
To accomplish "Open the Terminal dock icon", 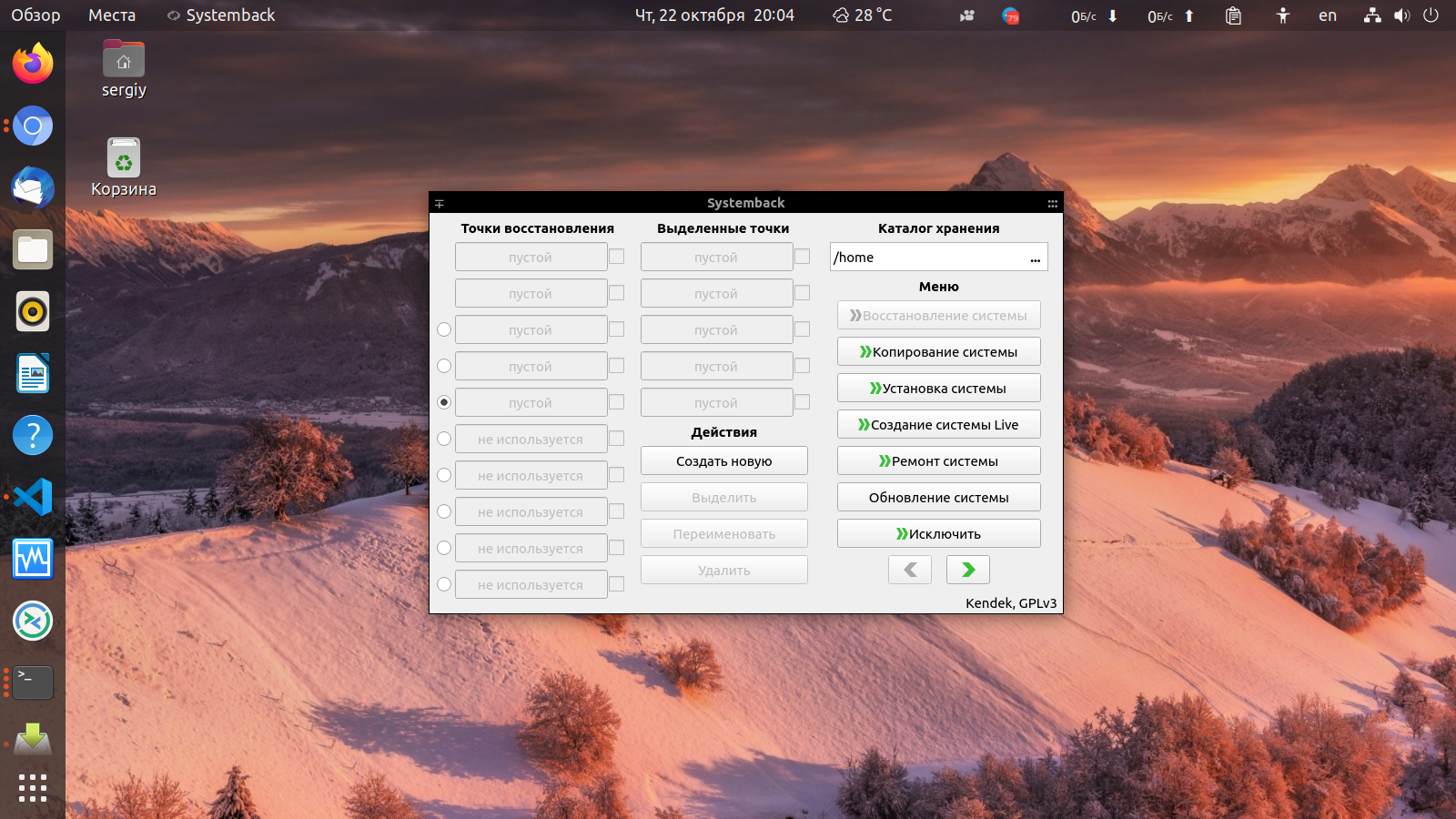I will (x=33, y=682).
